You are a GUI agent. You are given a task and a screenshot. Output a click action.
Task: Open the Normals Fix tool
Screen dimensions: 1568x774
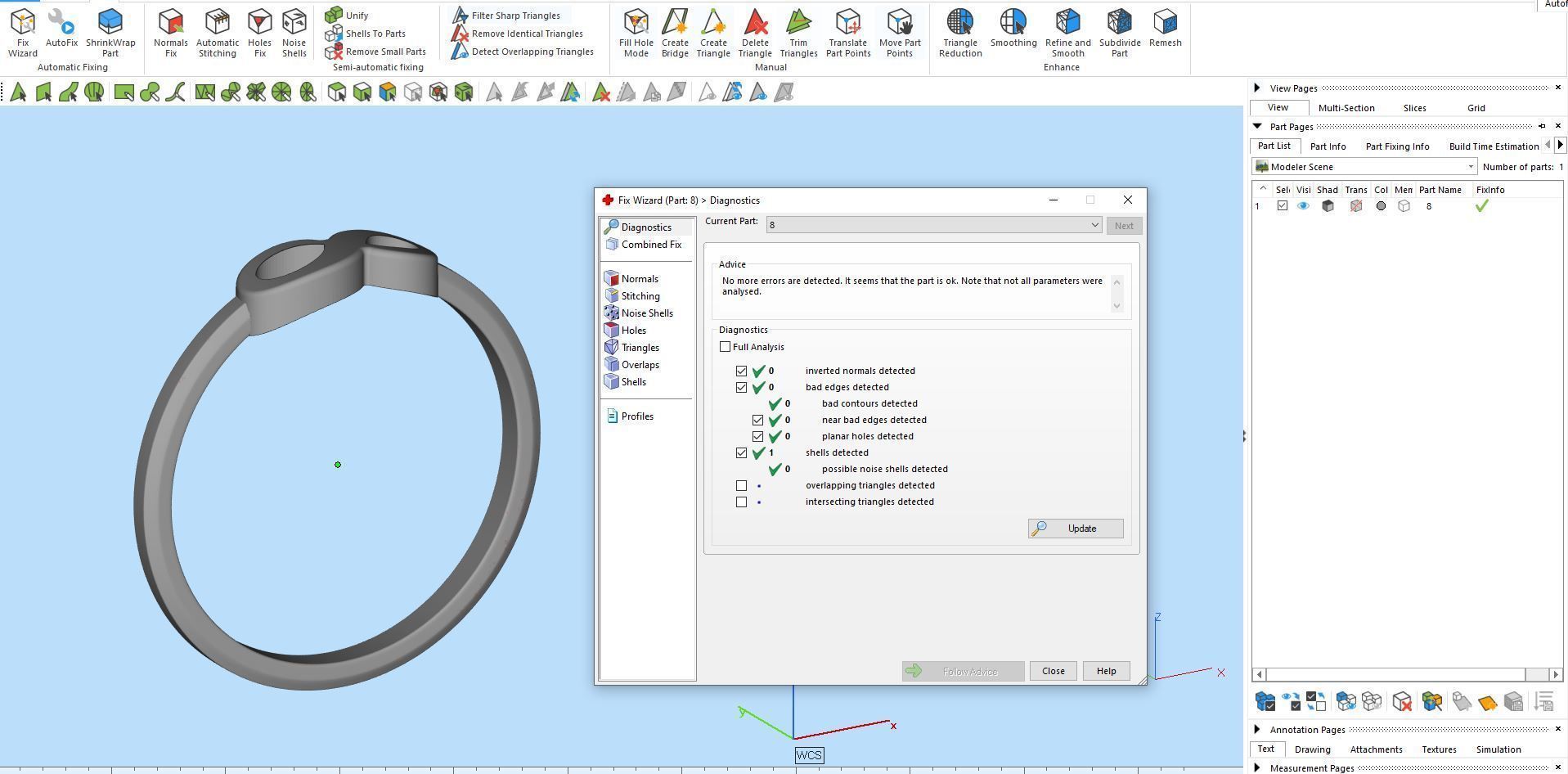click(x=170, y=33)
